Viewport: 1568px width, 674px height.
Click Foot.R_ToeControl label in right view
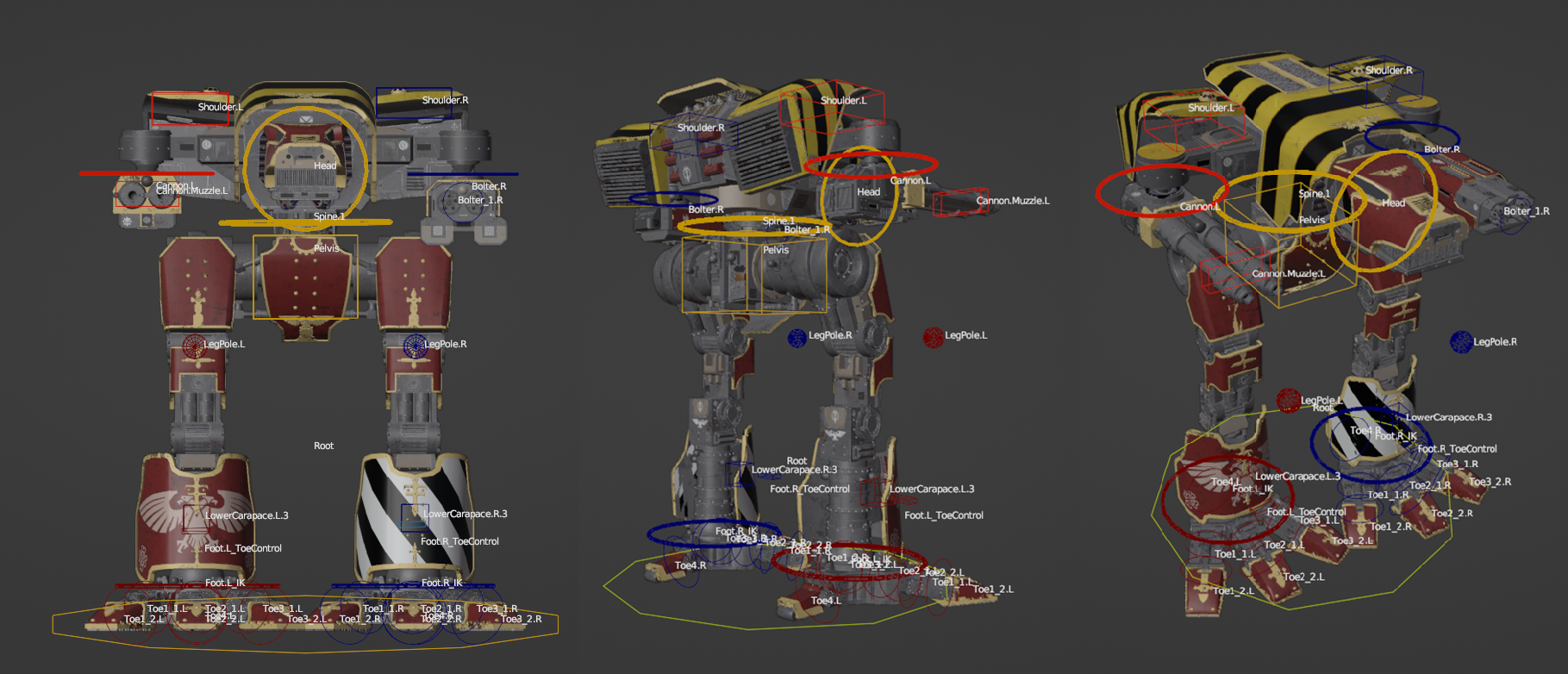coord(1457,449)
